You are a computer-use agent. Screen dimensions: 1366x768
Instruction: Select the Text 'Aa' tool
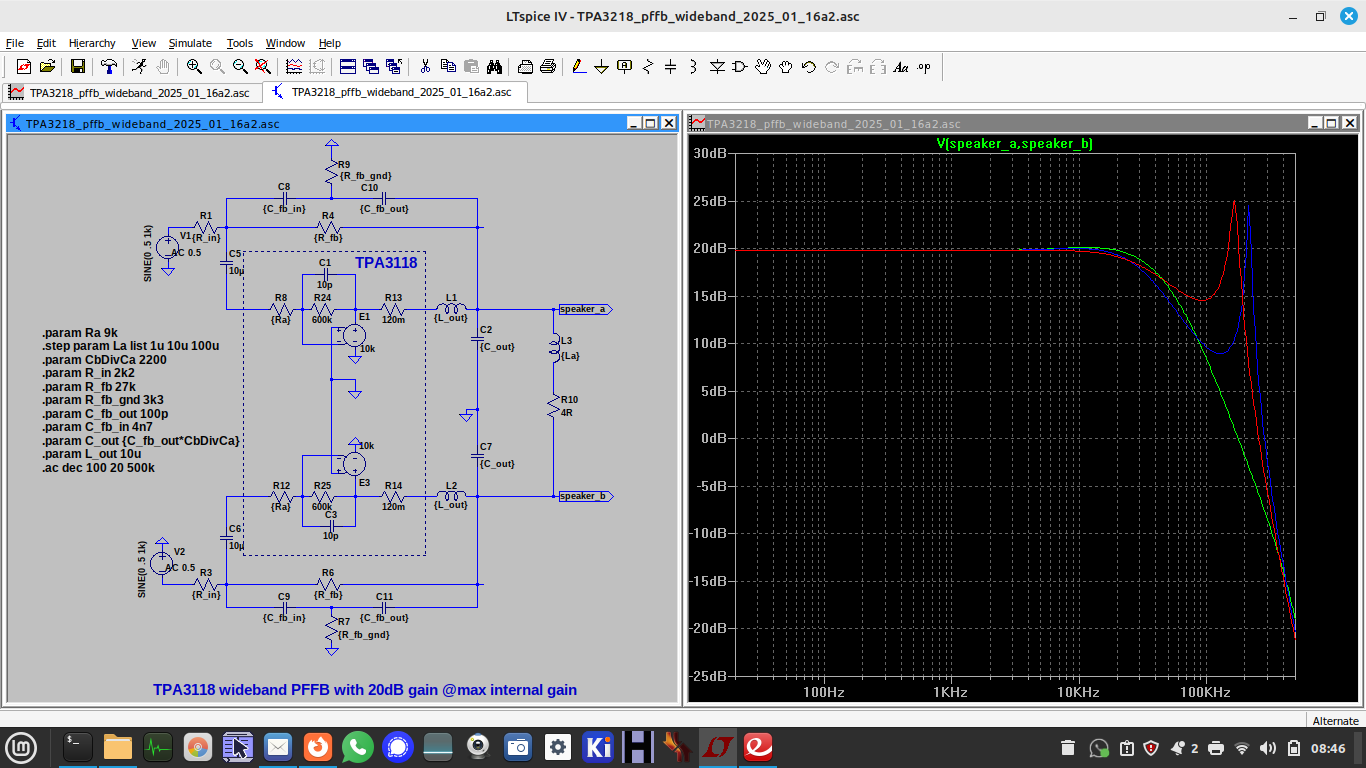coord(901,67)
